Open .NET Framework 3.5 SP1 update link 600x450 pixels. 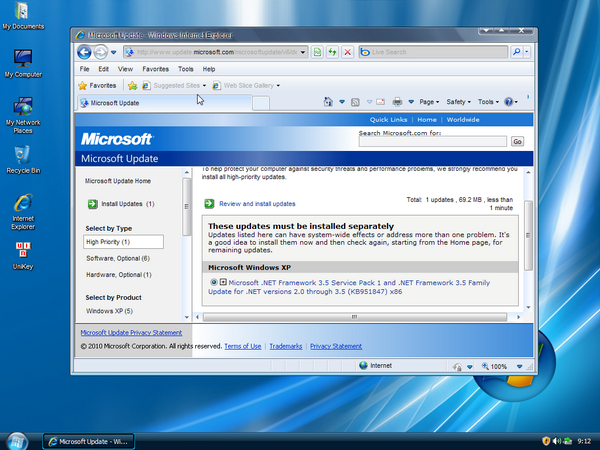(x=349, y=287)
